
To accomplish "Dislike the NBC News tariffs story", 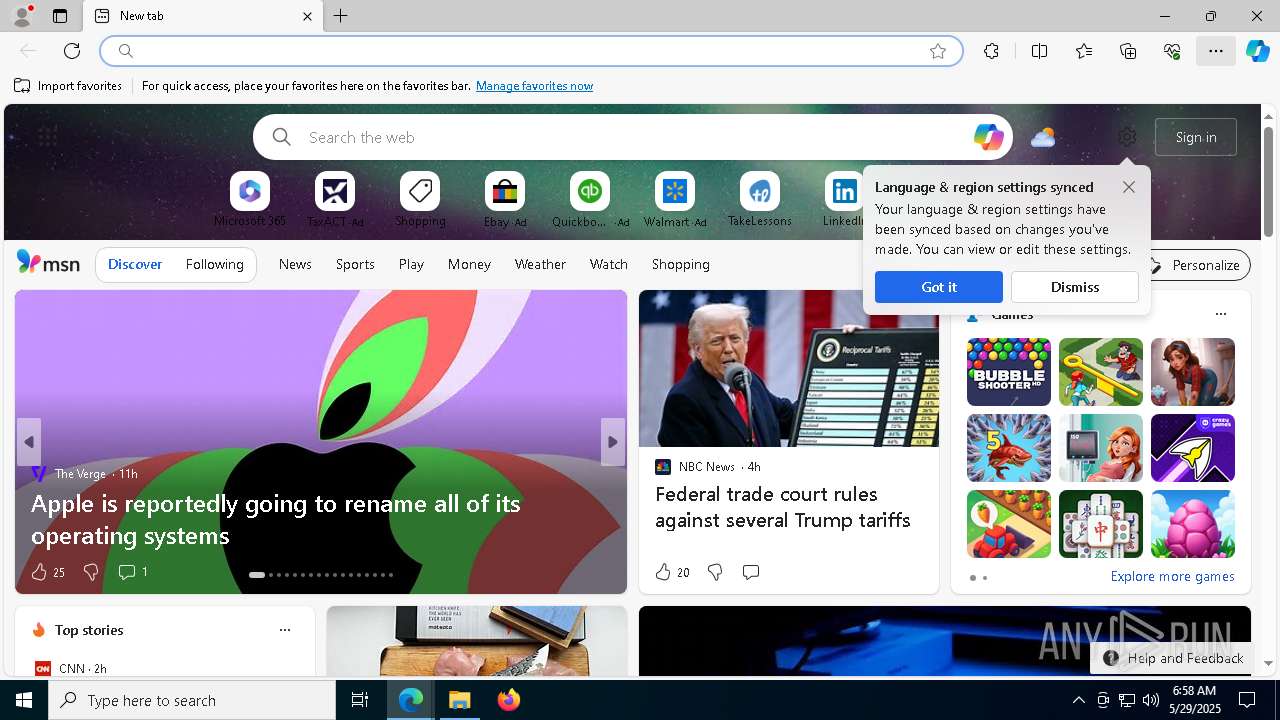I will [x=715, y=572].
